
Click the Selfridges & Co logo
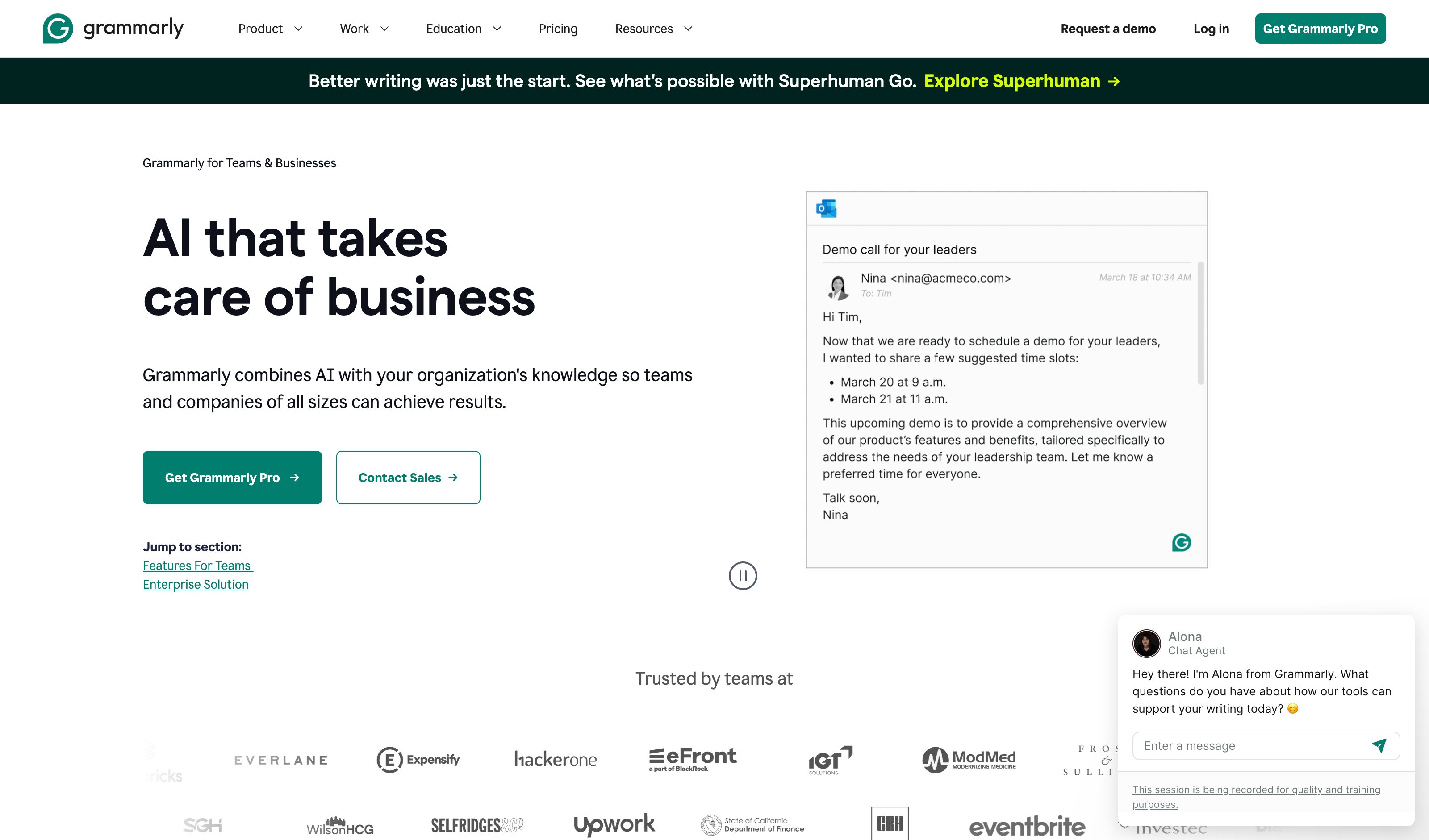pos(477,825)
